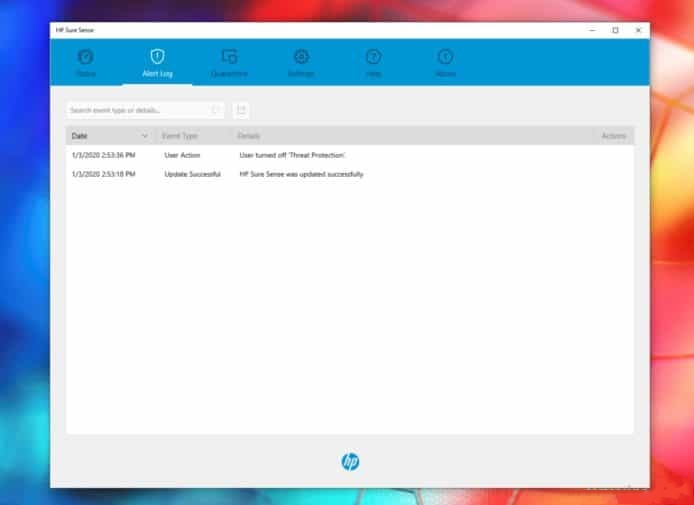Click the User Action event type cell
Image resolution: width=694 pixels, height=505 pixels.
(182, 155)
